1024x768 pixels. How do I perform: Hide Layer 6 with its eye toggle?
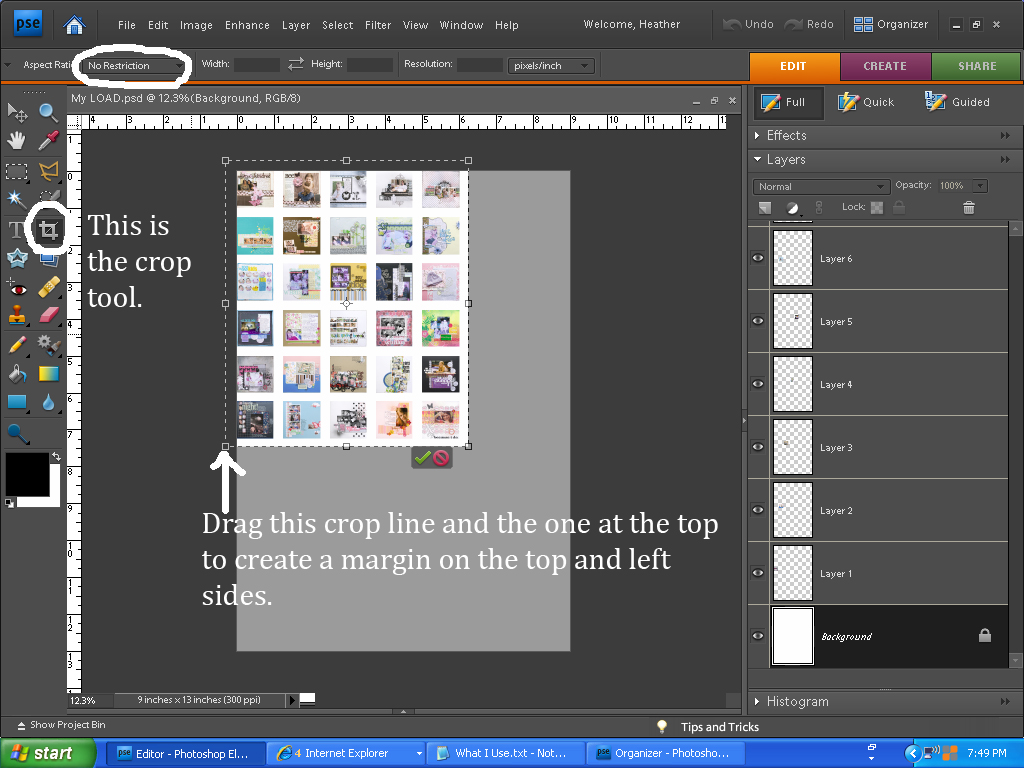click(x=758, y=258)
